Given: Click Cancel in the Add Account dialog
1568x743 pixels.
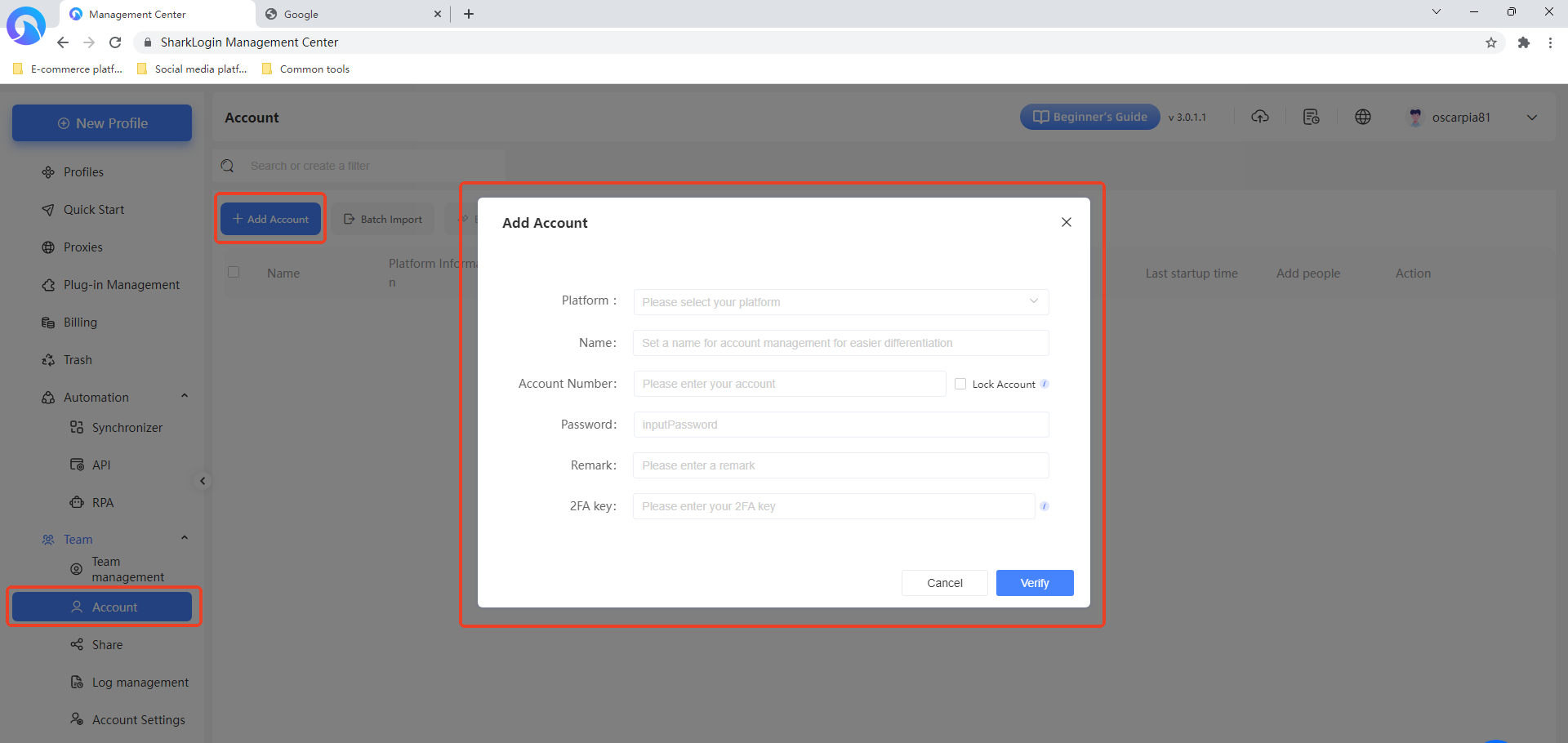Looking at the screenshot, I should (944, 583).
